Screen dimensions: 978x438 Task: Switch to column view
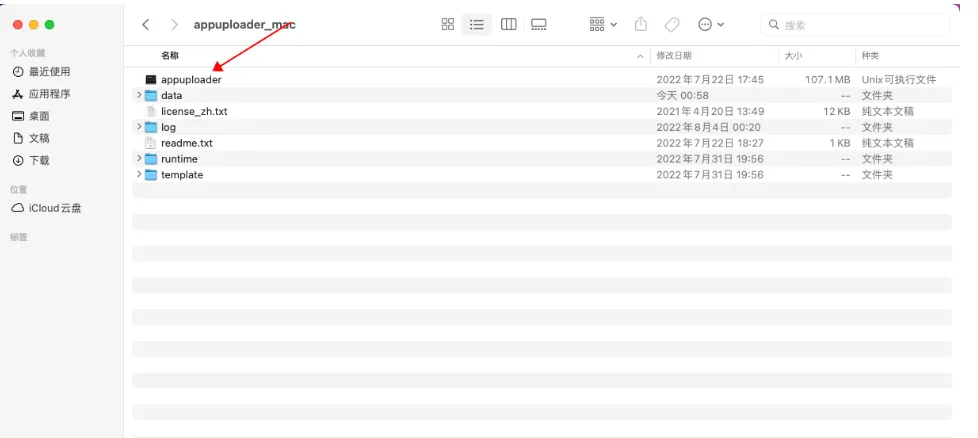coord(508,24)
